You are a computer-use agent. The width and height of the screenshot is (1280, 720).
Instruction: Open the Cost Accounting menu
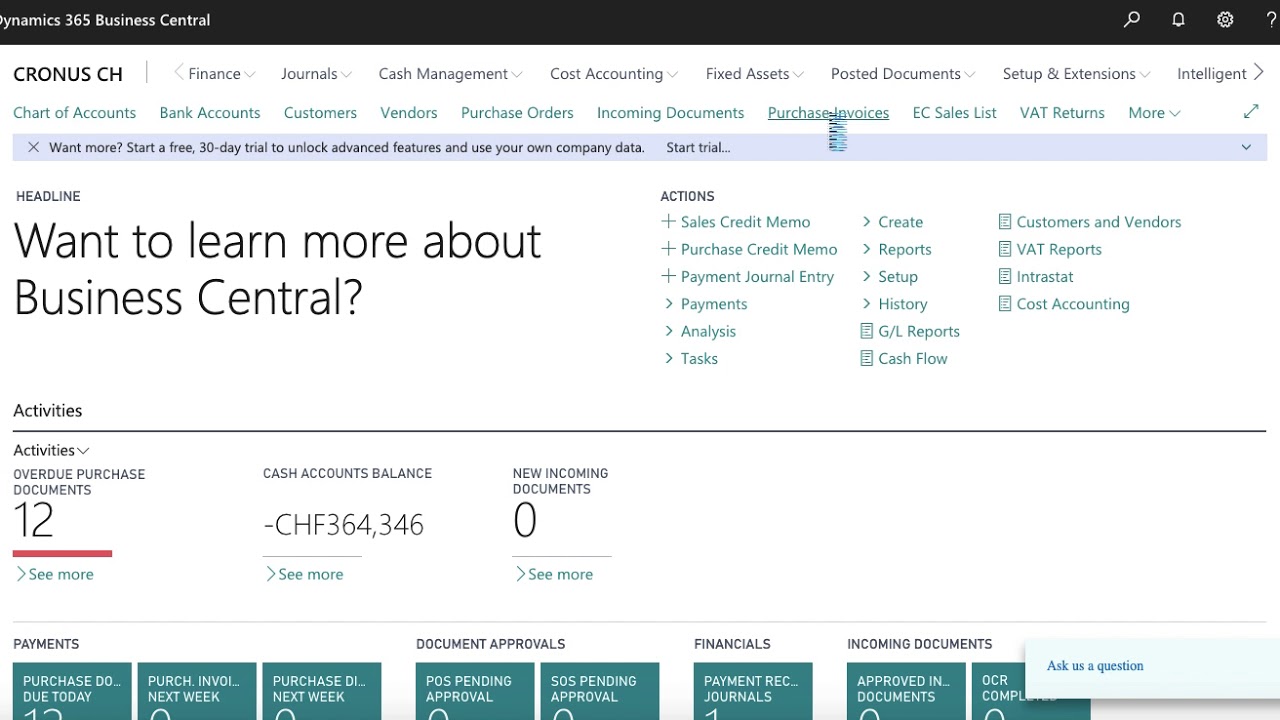[x=614, y=73]
